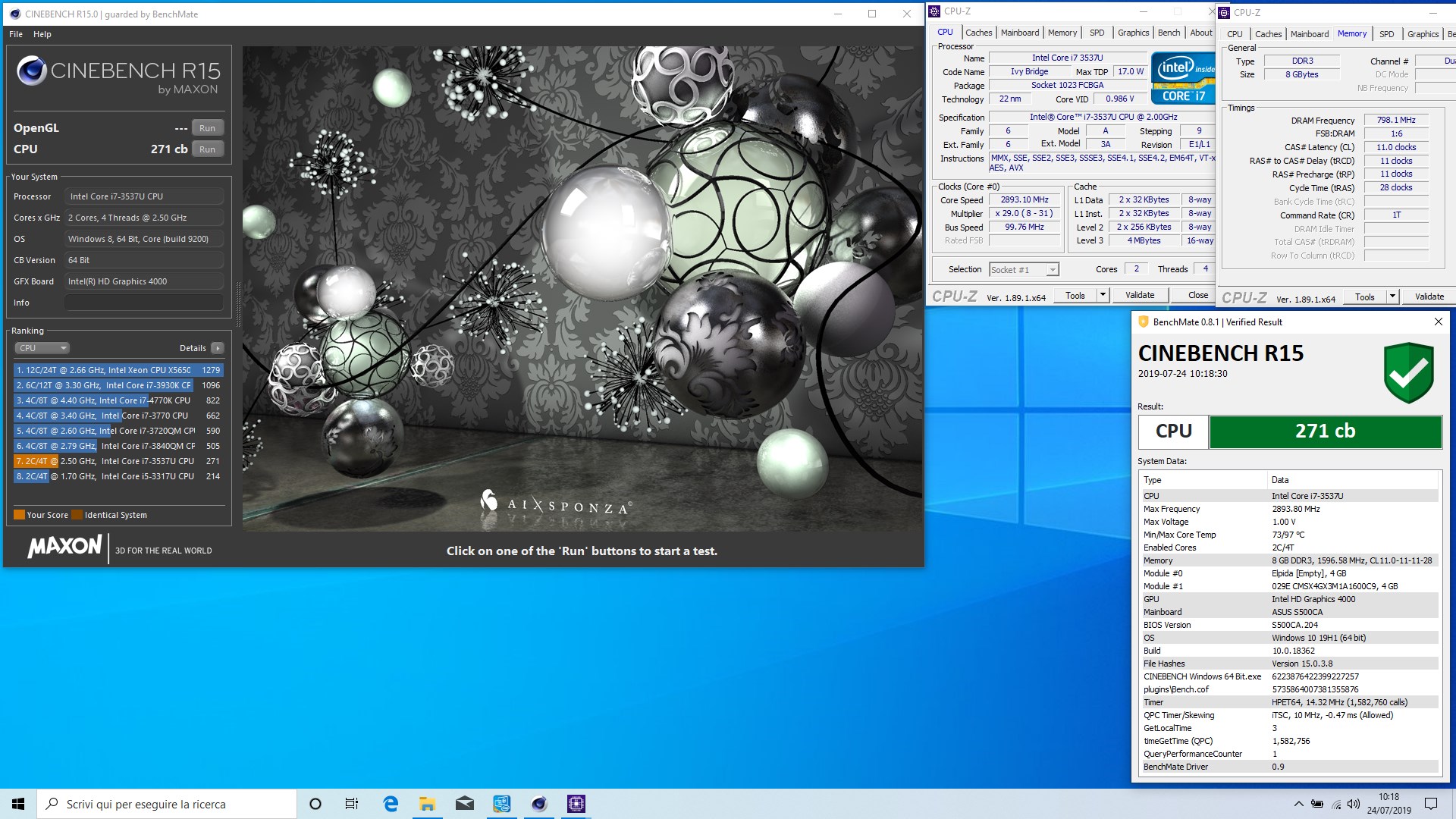This screenshot has height=819, width=1456.
Task: Click Tools button in first CPU-Z window
Action: [x=1075, y=296]
